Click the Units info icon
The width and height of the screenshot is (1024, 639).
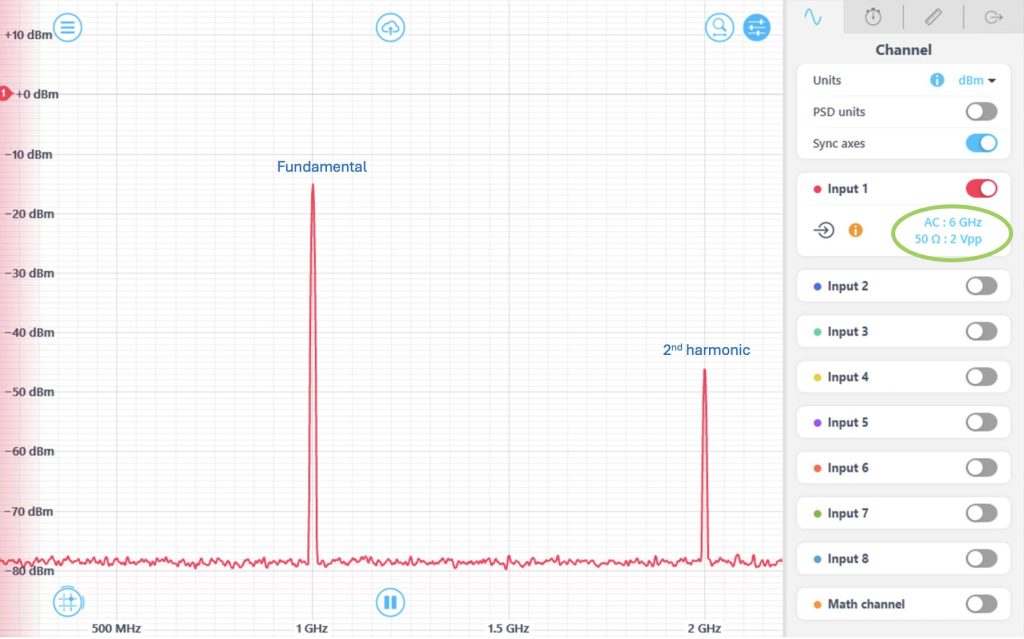(x=937, y=80)
